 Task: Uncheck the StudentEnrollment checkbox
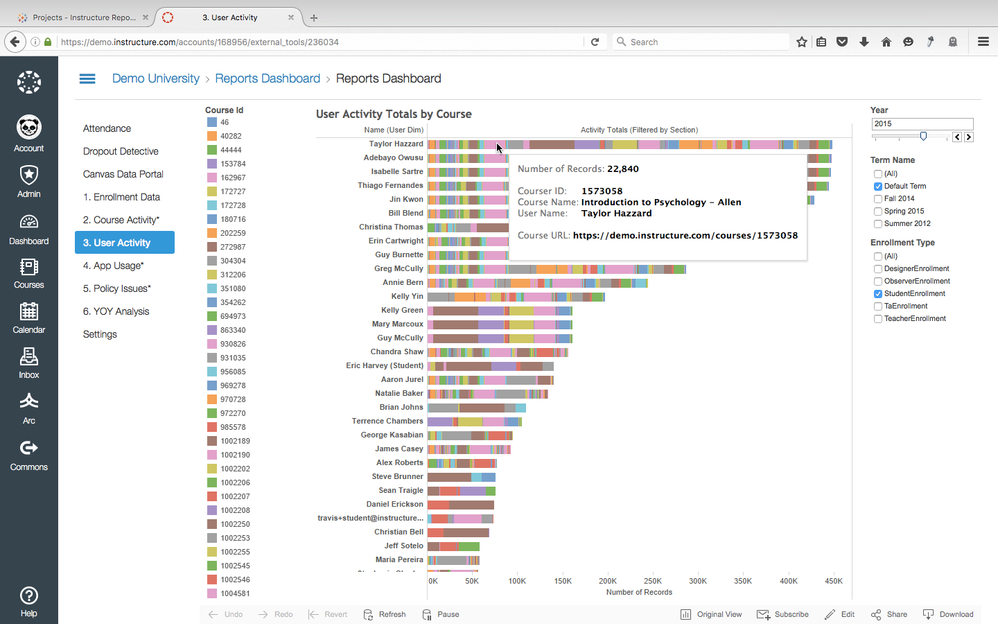(878, 294)
